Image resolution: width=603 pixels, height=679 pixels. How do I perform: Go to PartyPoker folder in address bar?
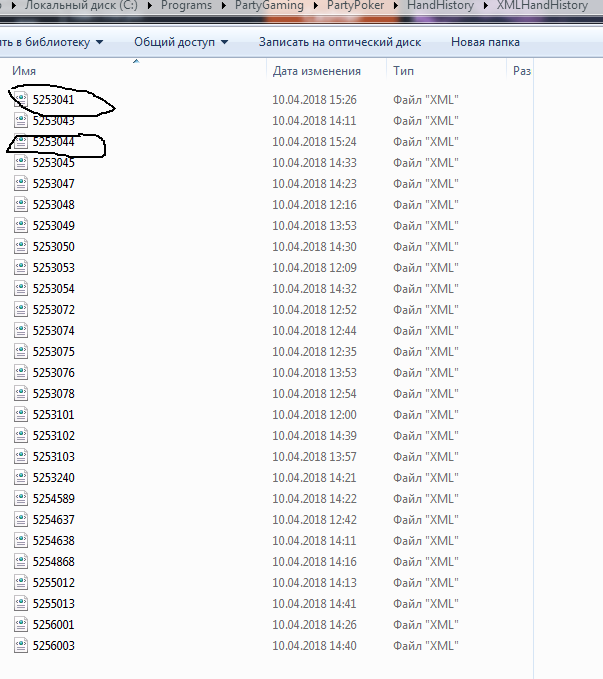pos(355,6)
